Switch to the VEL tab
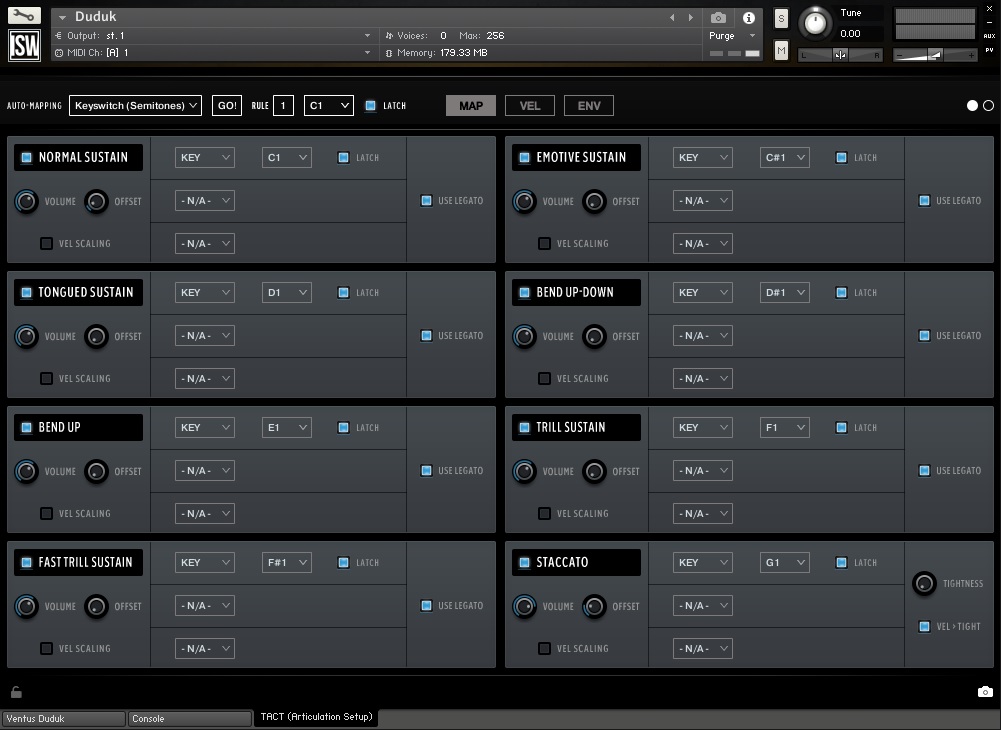The image size is (1001, 730). [x=529, y=105]
